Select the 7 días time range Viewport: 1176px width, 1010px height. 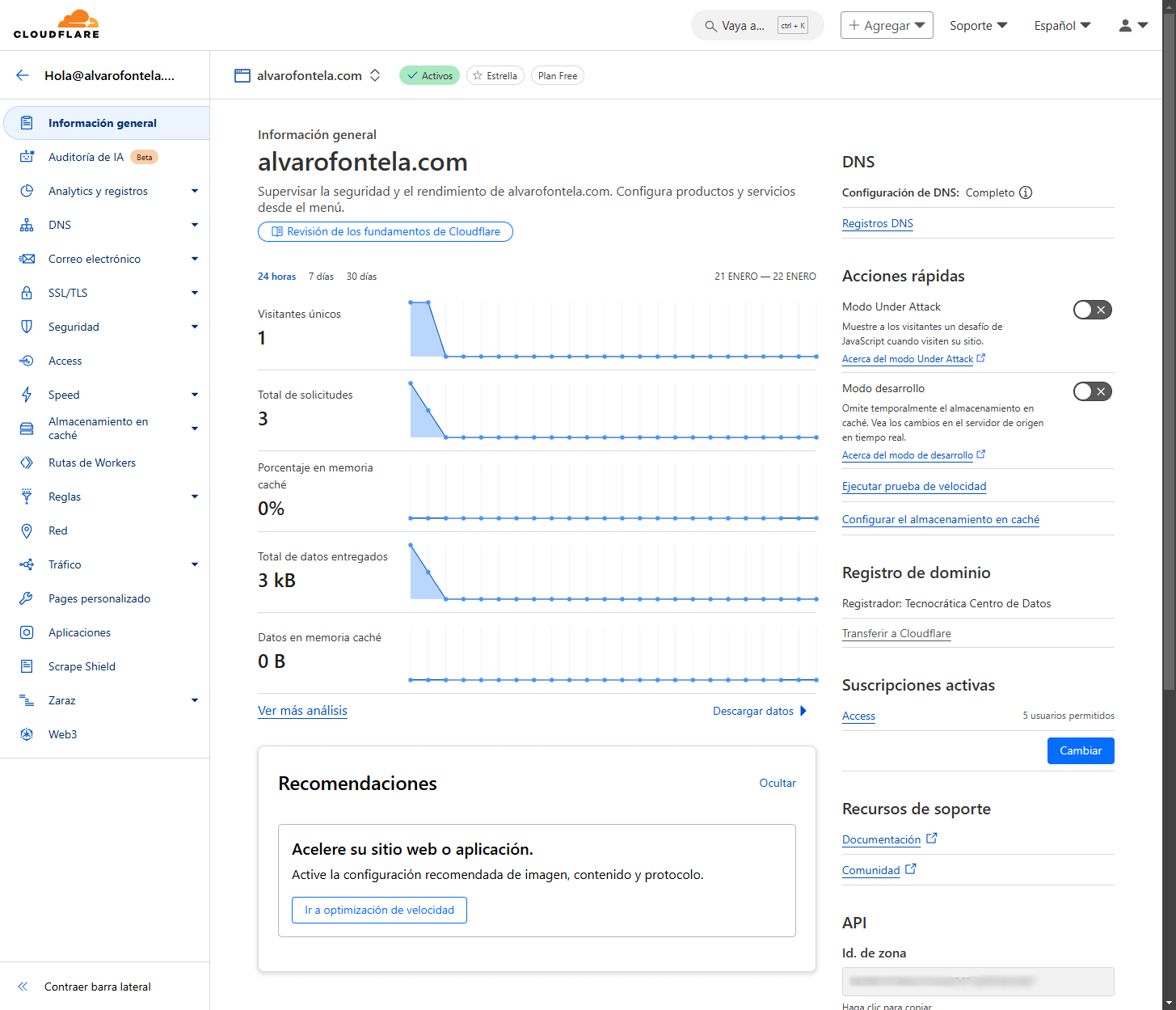tap(321, 277)
